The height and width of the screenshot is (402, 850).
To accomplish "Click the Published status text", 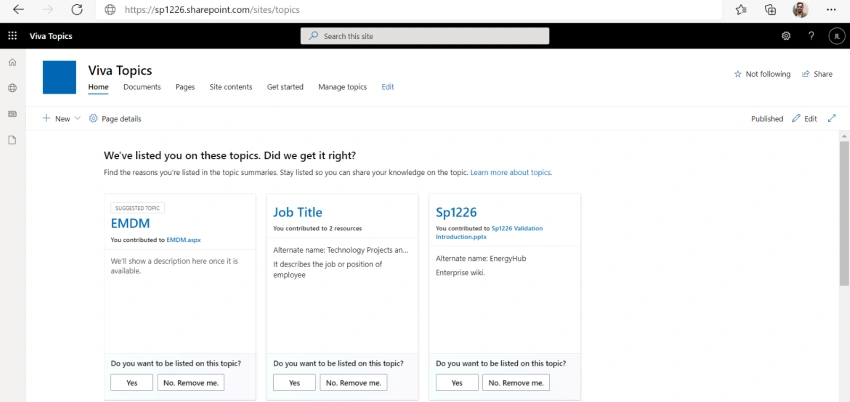I will pos(767,119).
